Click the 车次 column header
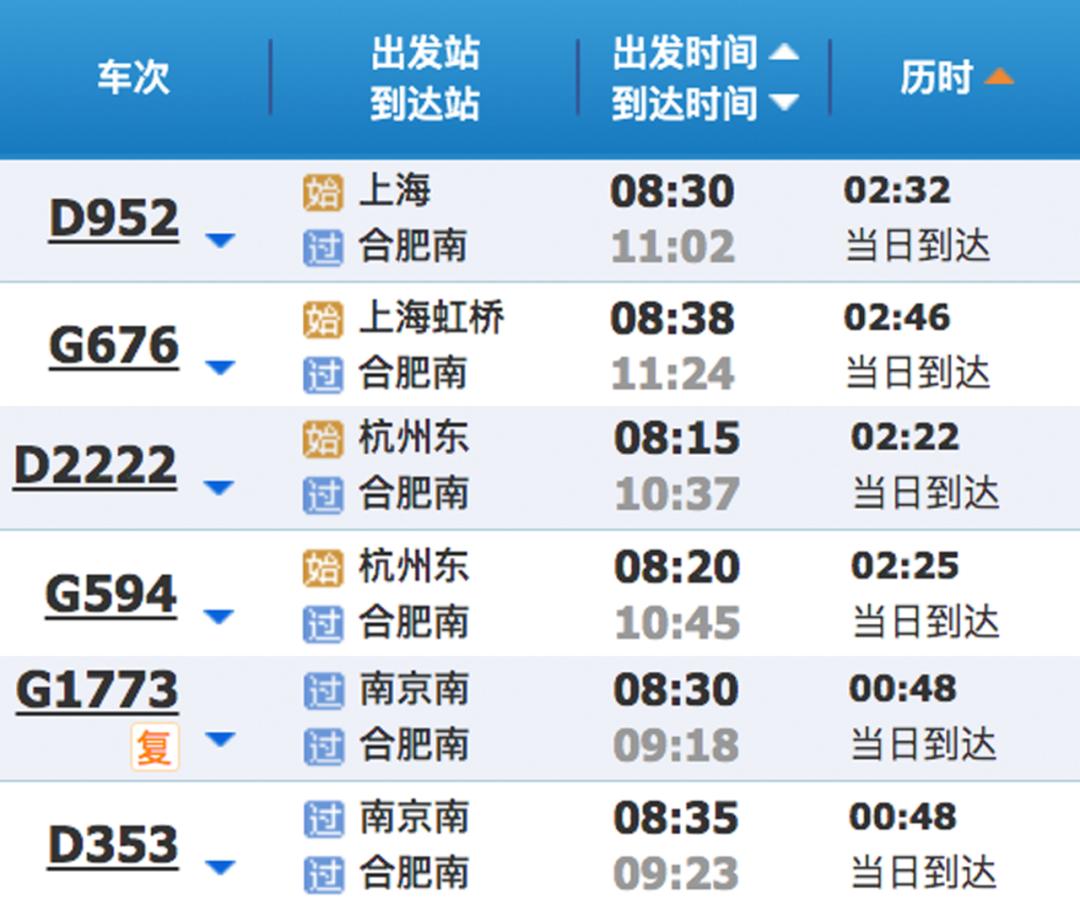This screenshot has height=905, width=1080. click(x=134, y=77)
